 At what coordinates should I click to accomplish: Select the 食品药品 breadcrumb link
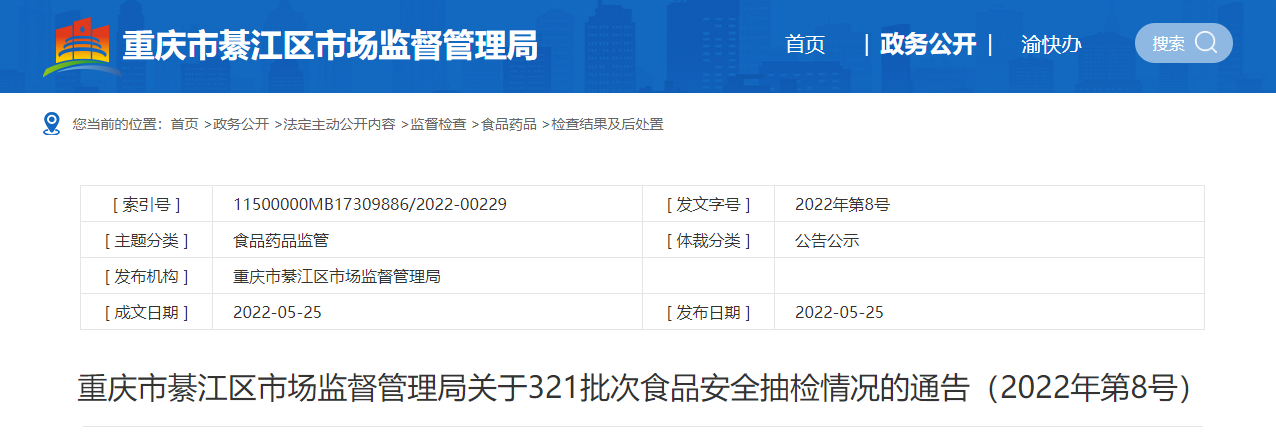click(x=509, y=124)
